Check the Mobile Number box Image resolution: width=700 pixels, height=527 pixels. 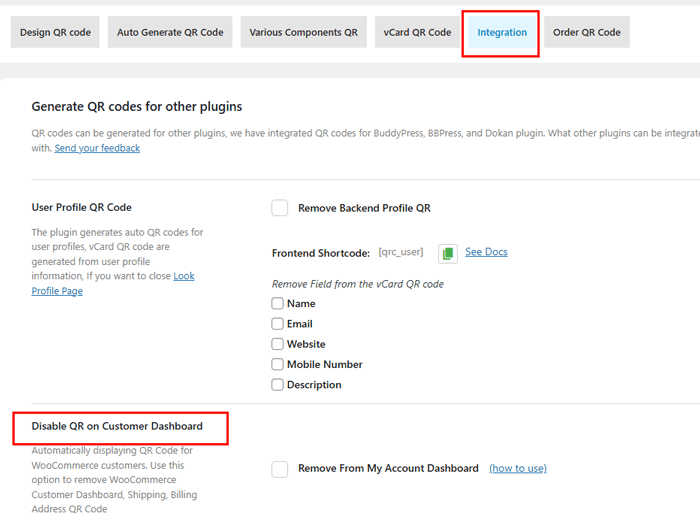coord(278,365)
